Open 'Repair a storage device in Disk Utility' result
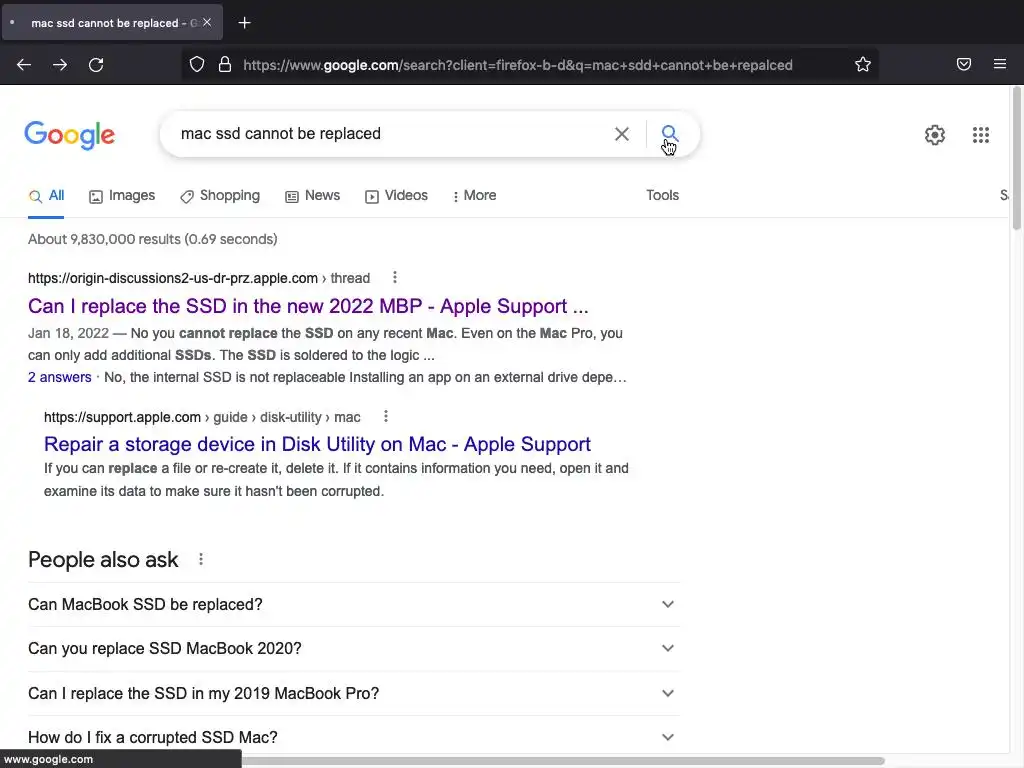 coord(317,444)
